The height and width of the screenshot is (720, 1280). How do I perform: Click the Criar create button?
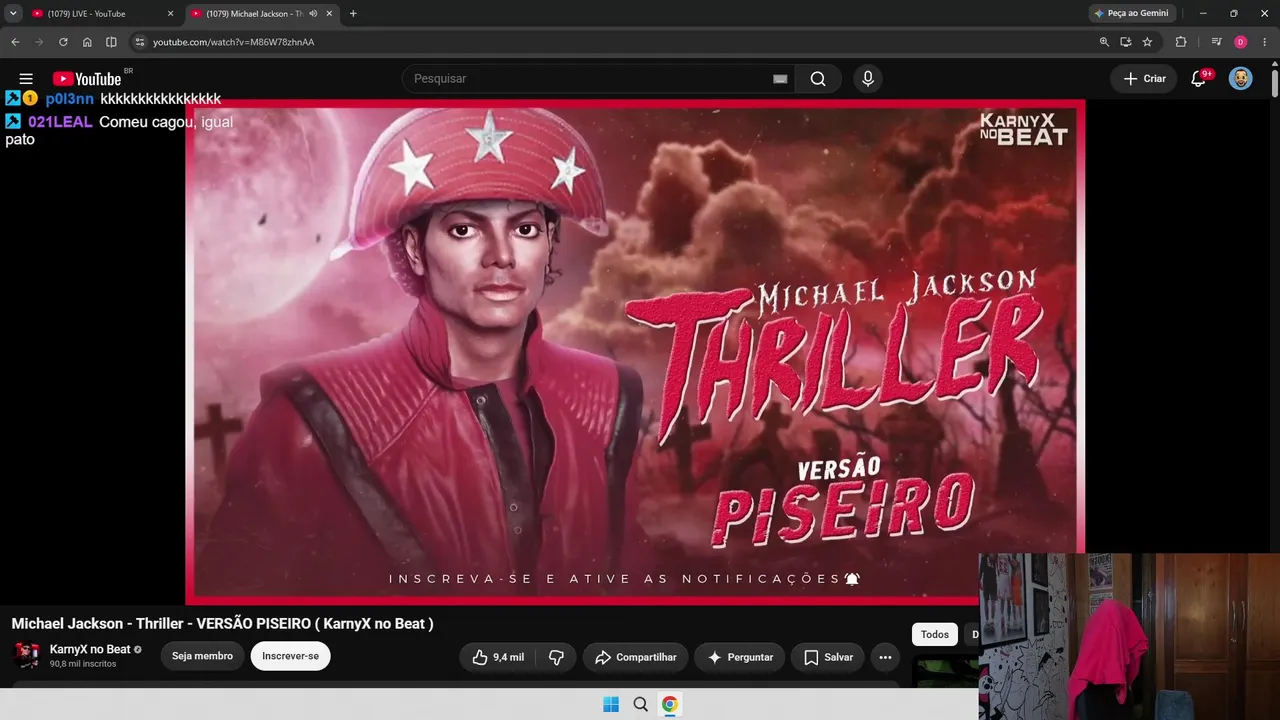1144,79
